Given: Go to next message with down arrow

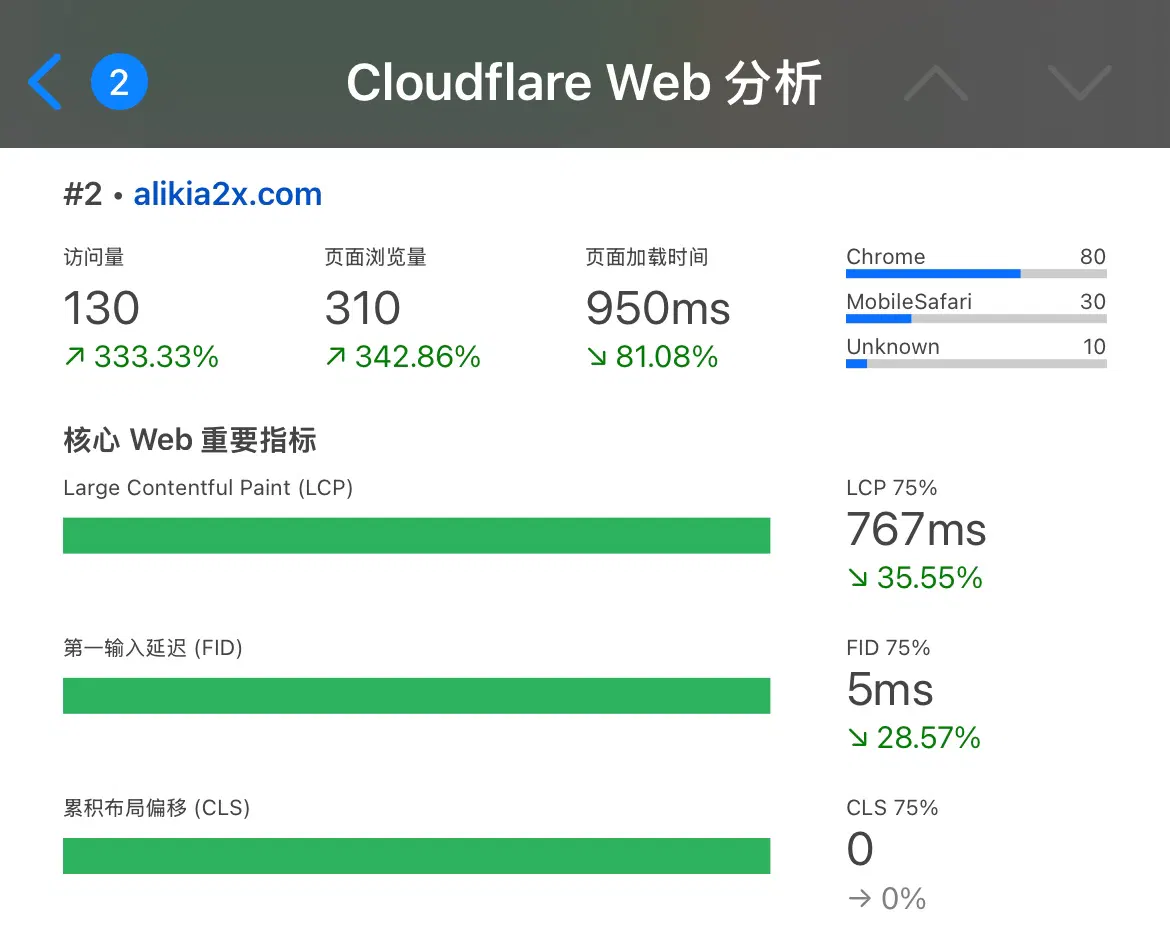Looking at the screenshot, I should click(x=1079, y=82).
